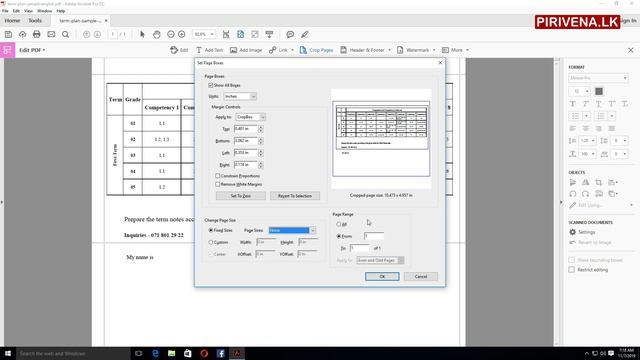Click rotate clockwise icon in Objects panel

point(585,194)
